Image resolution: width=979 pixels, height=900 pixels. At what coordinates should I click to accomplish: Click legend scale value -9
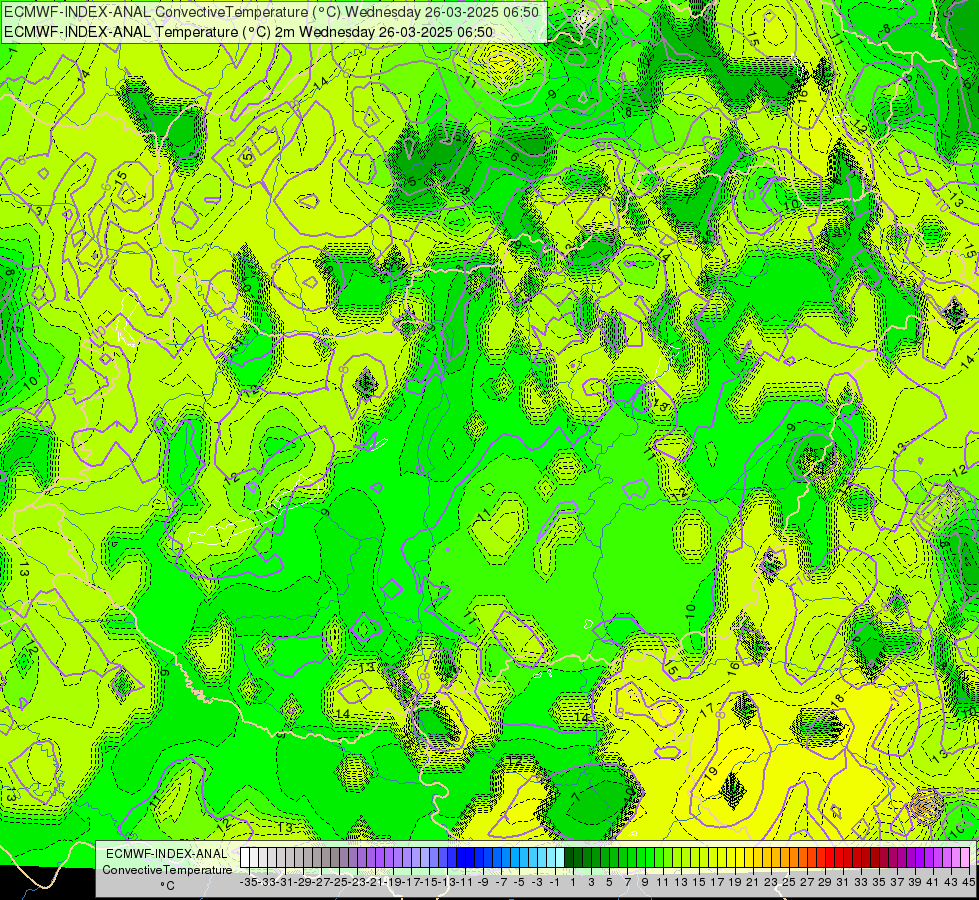coord(483,882)
